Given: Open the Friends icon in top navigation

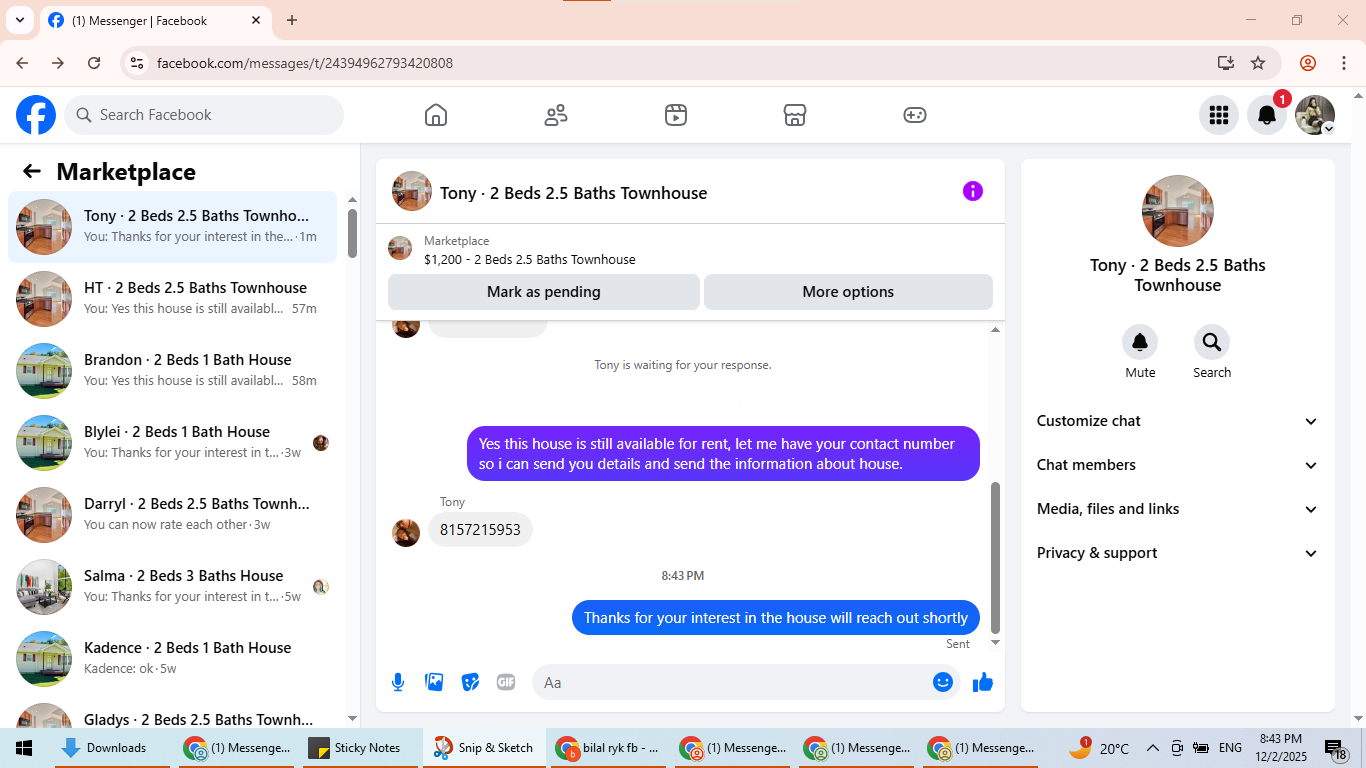Looking at the screenshot, I should point(556,115).
